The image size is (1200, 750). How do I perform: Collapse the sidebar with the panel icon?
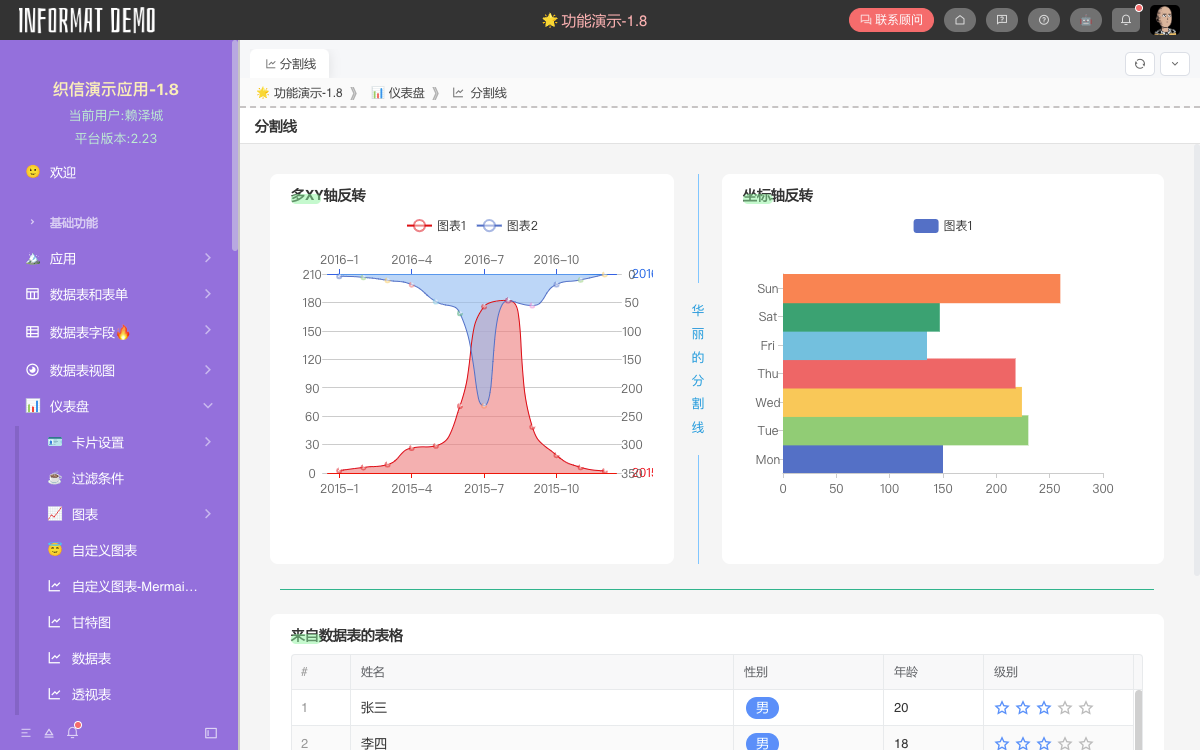pyautogui.click(x=210, y=733)
